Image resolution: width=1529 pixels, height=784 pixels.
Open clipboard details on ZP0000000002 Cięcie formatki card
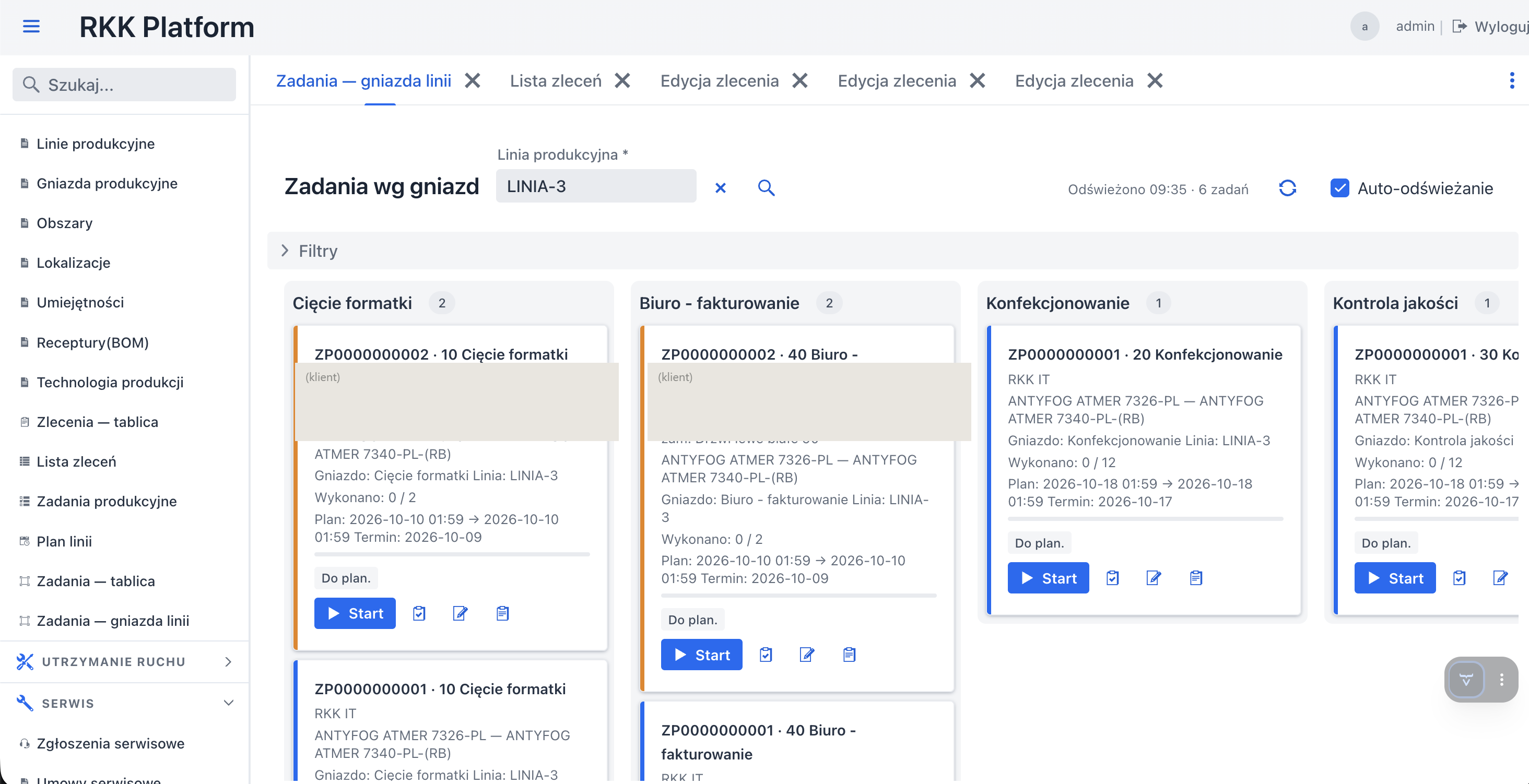coord(502,613)
